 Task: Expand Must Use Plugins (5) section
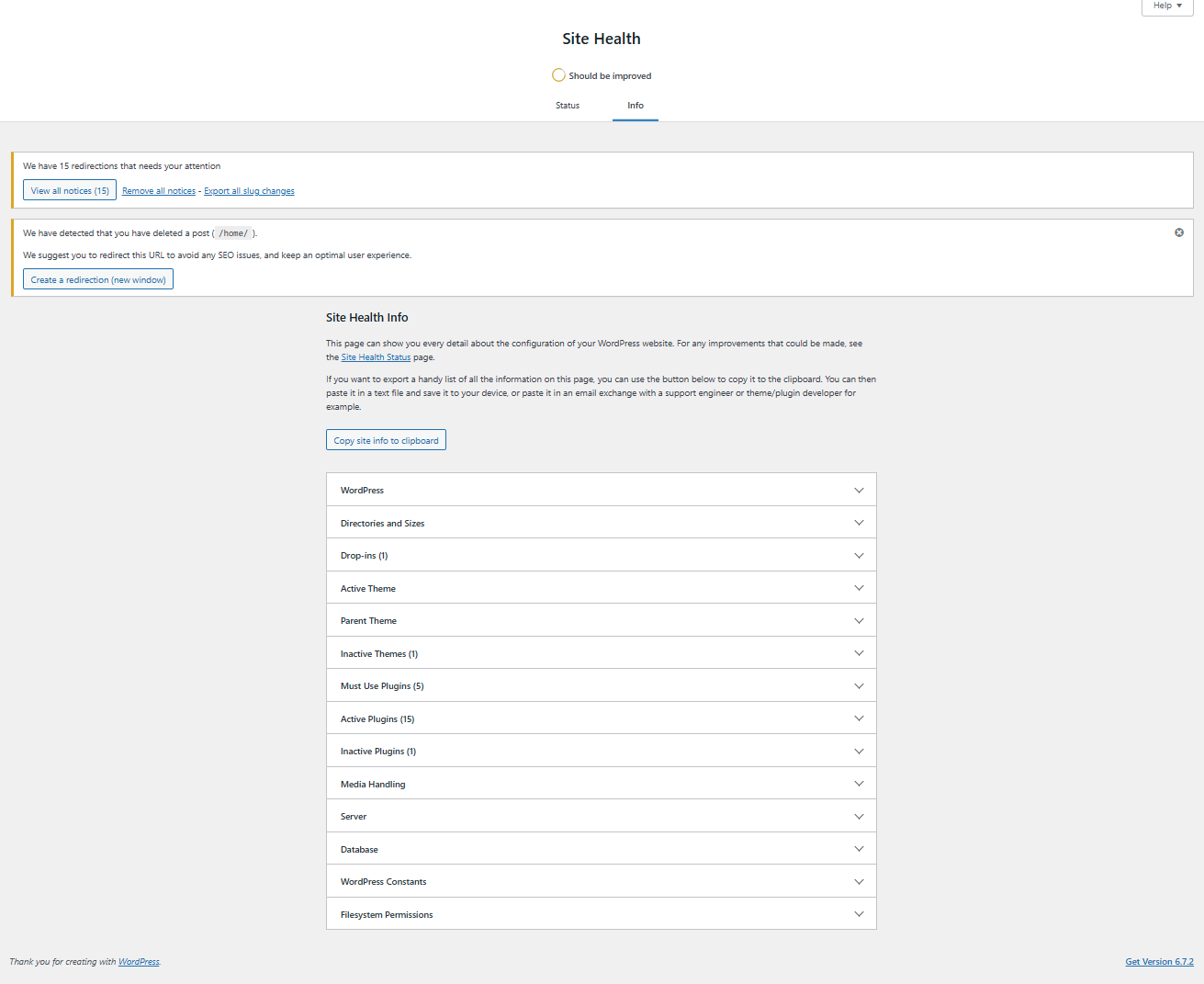(602, 685)
